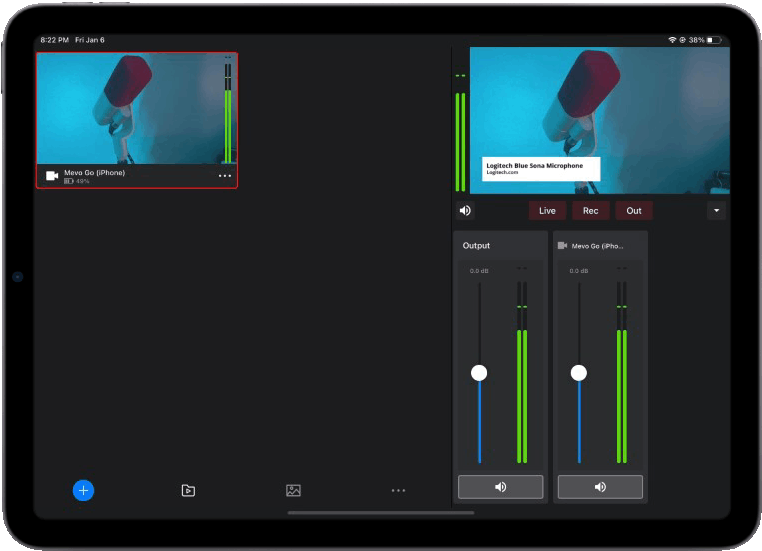Start recording with the Rec button

pos(590,210)
